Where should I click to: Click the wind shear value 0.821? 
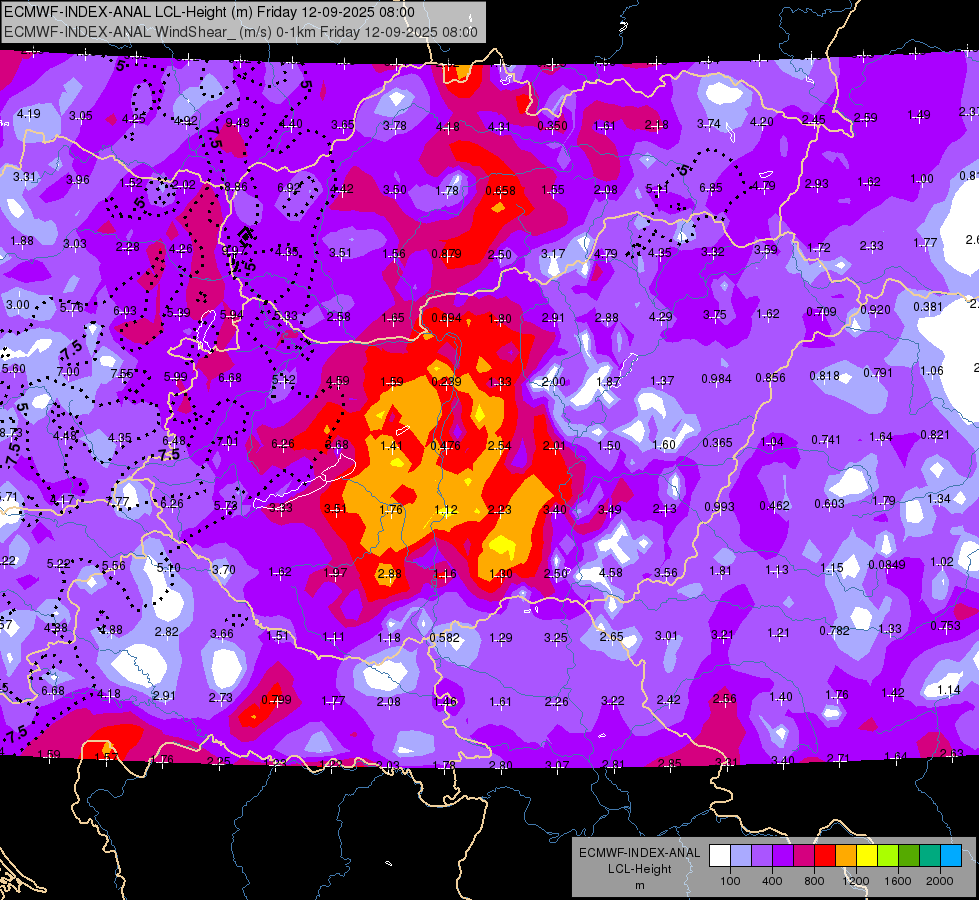pyautogui.click(x=935, y=435)
